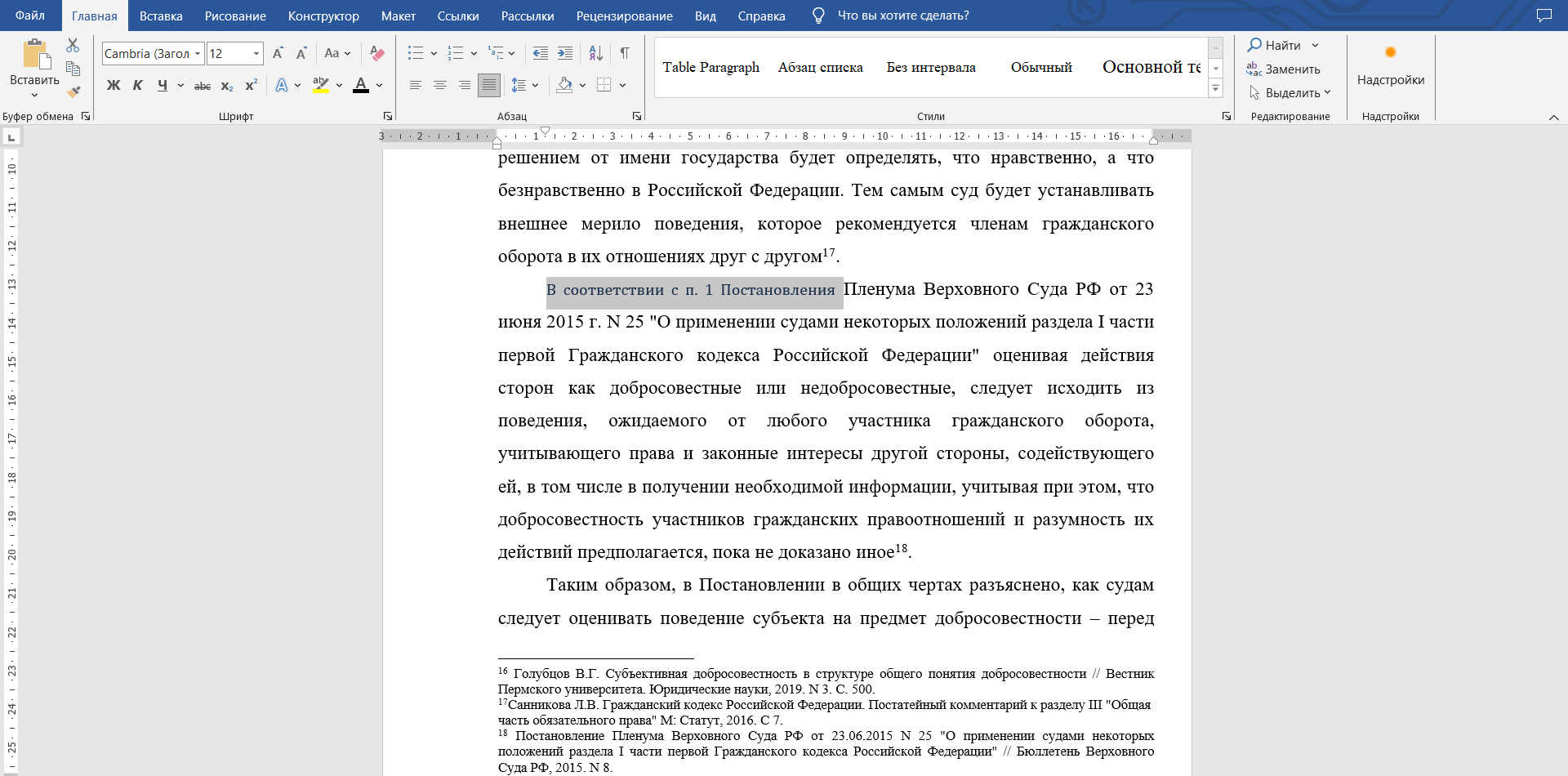Apply font color A button
1568x776 pixels.
(361, 85)
